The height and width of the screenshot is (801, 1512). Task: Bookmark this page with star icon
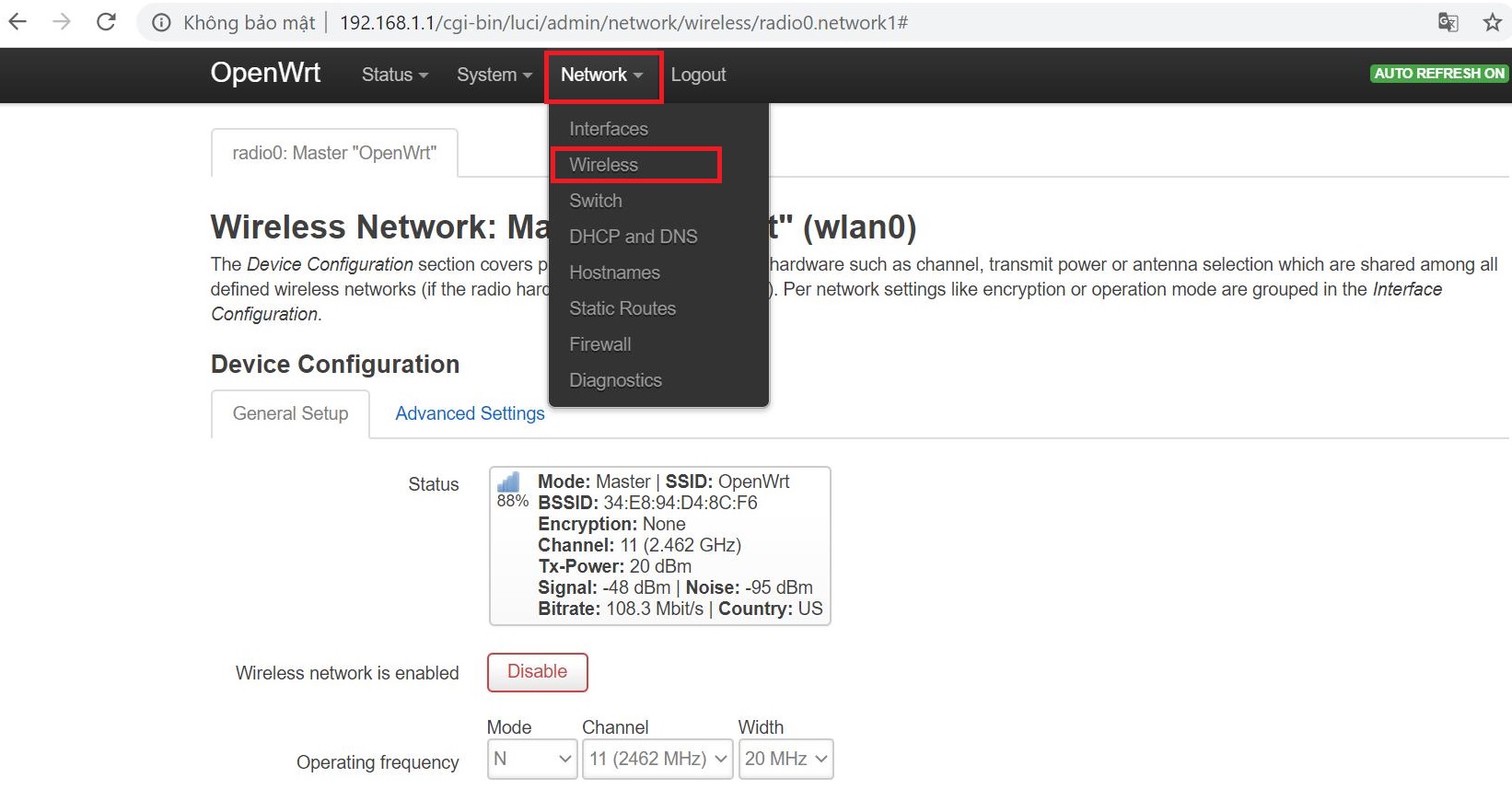pos(1493,22)
